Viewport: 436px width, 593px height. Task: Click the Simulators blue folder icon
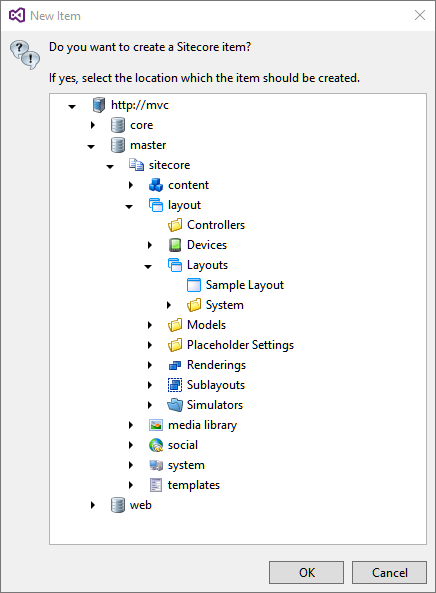tap(175, 405)
